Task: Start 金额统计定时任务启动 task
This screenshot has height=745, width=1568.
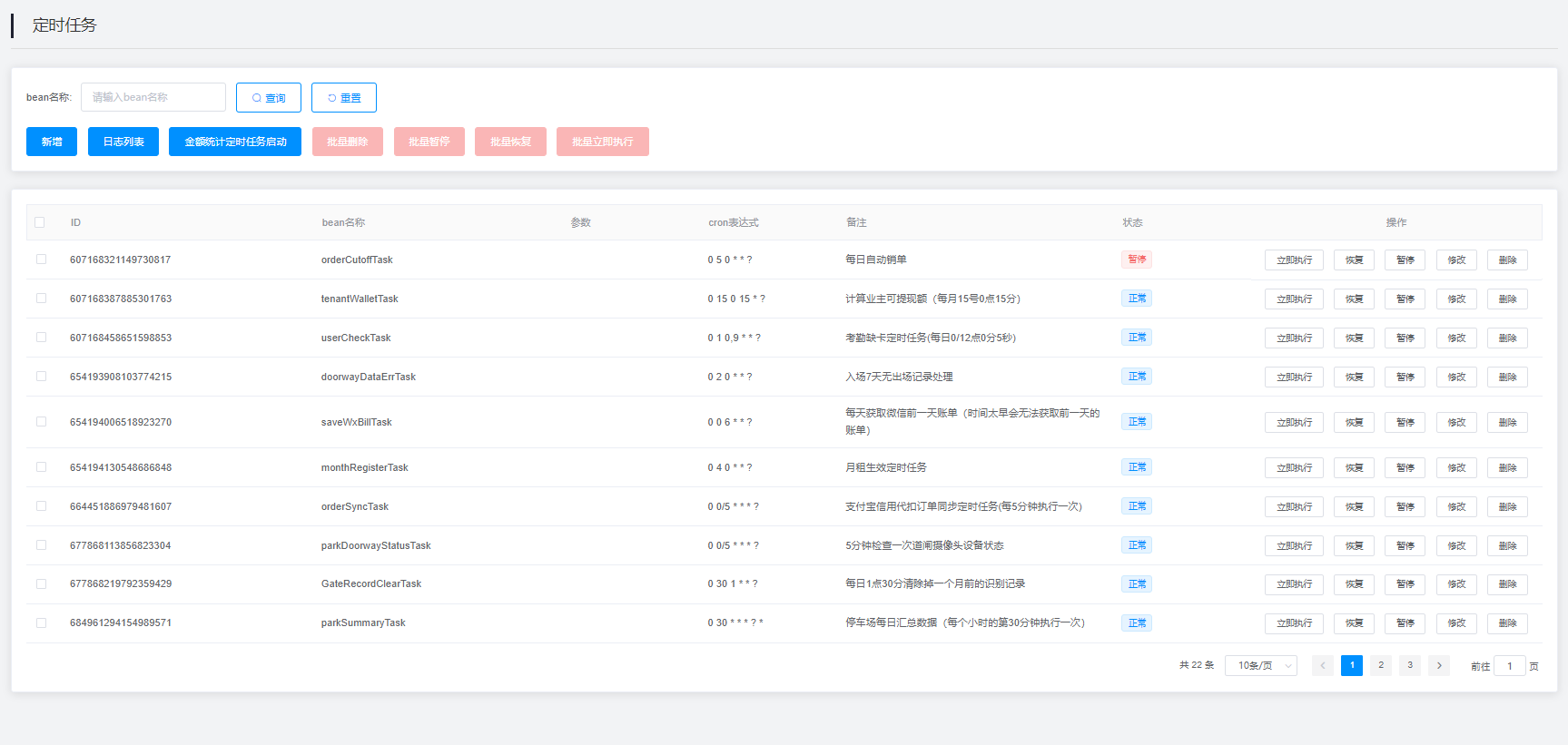Action: [x=235, y=142]
